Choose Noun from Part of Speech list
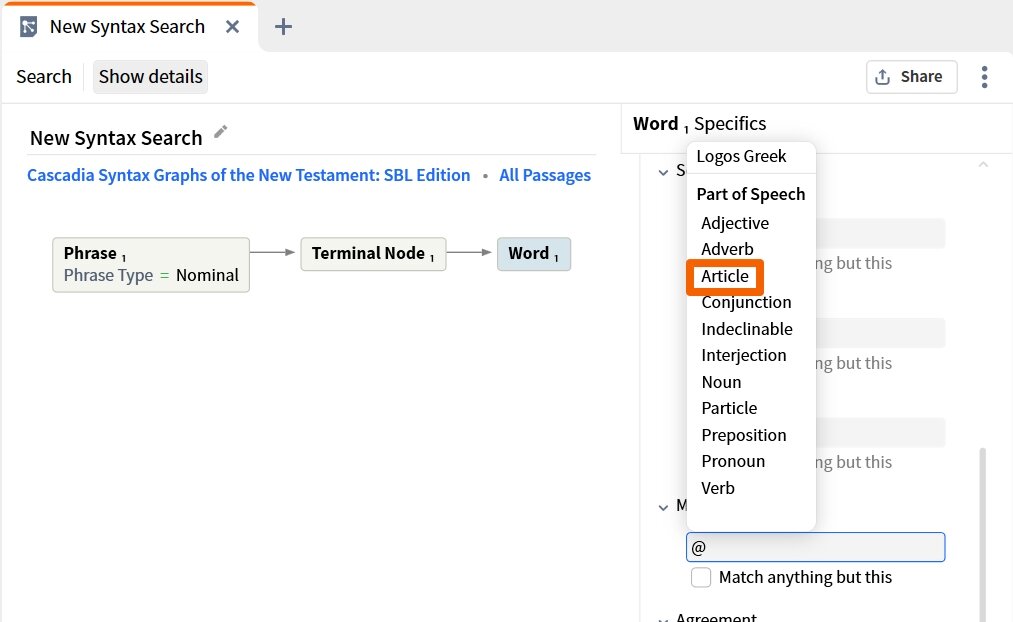The height and width of the screenshot is (622, 1013). [721, 382]
